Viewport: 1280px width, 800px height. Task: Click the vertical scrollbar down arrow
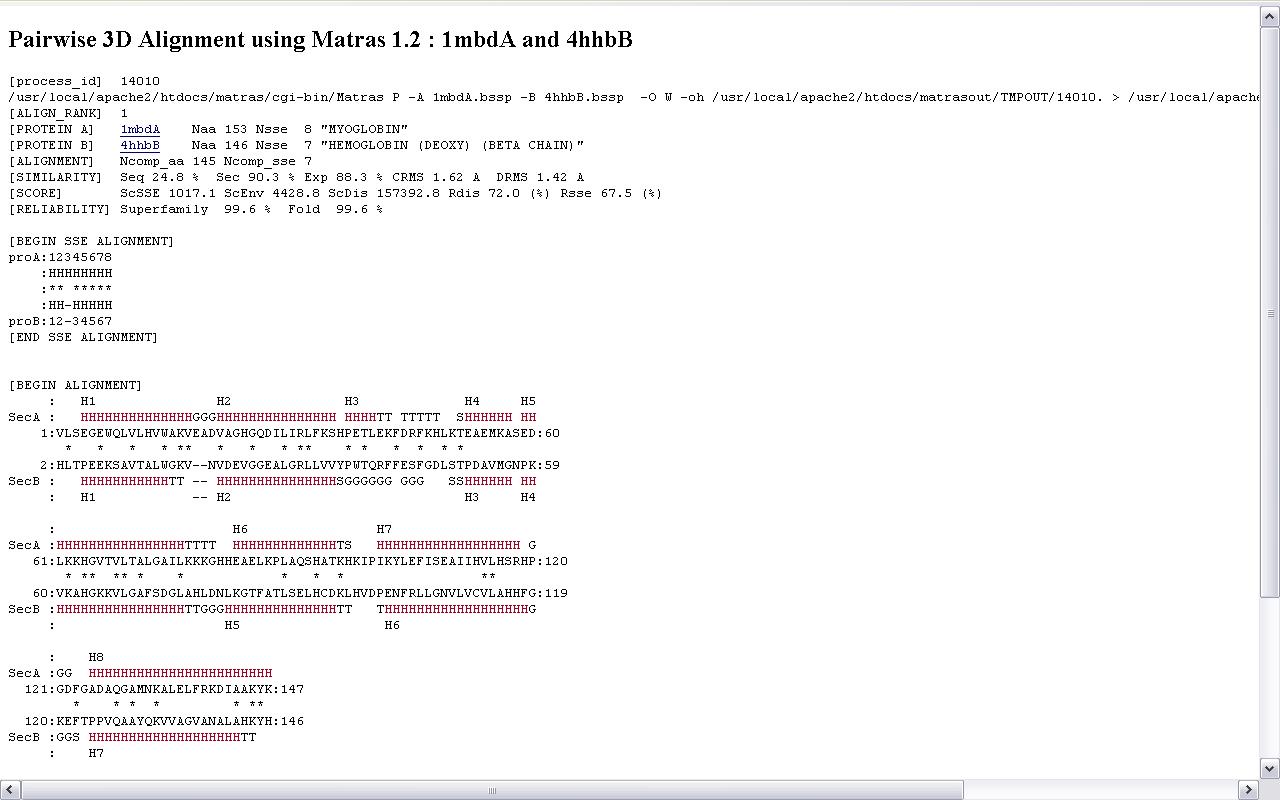pyautogui.click(x=1270, y=769)
